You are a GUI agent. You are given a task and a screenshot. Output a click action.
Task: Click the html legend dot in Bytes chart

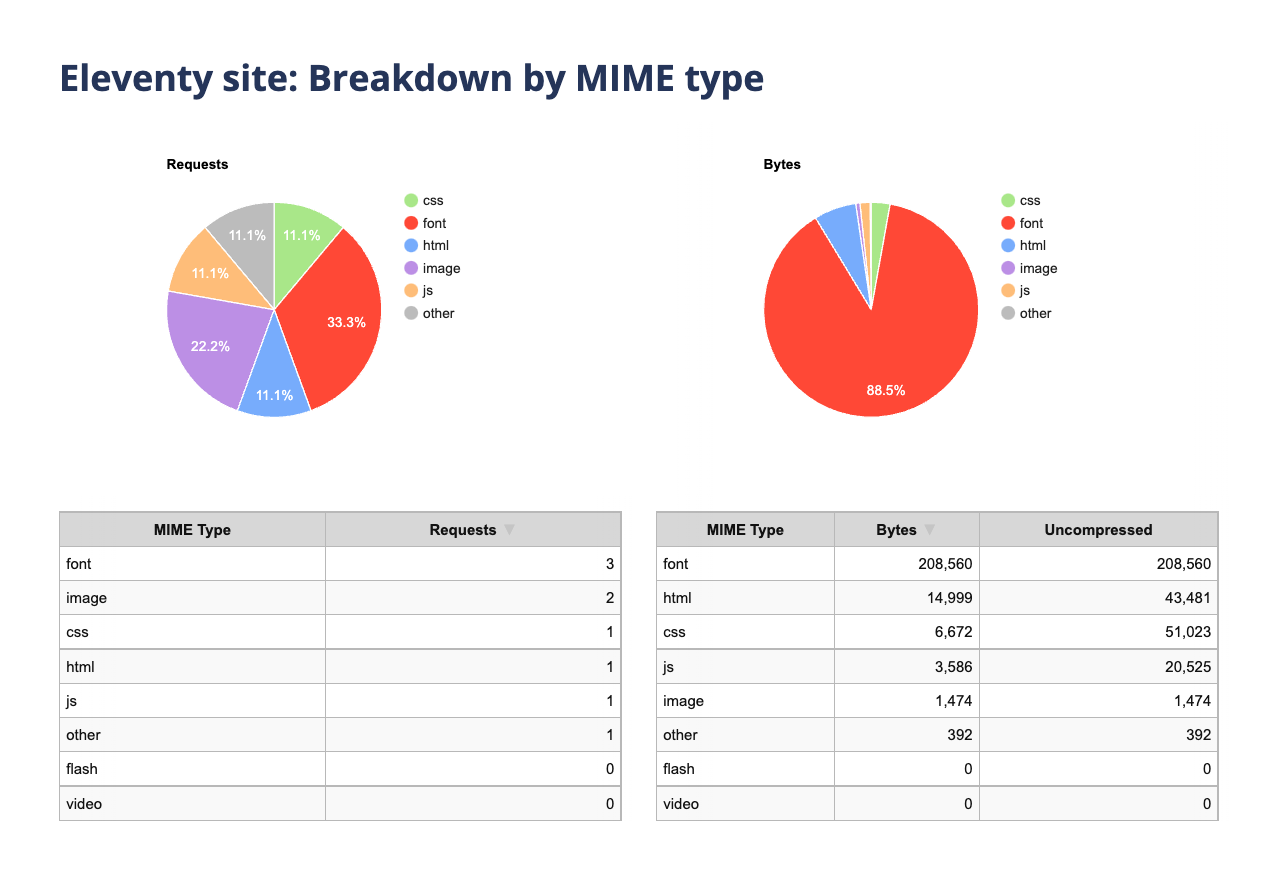pyautogui.click(x=1008, y=245)
